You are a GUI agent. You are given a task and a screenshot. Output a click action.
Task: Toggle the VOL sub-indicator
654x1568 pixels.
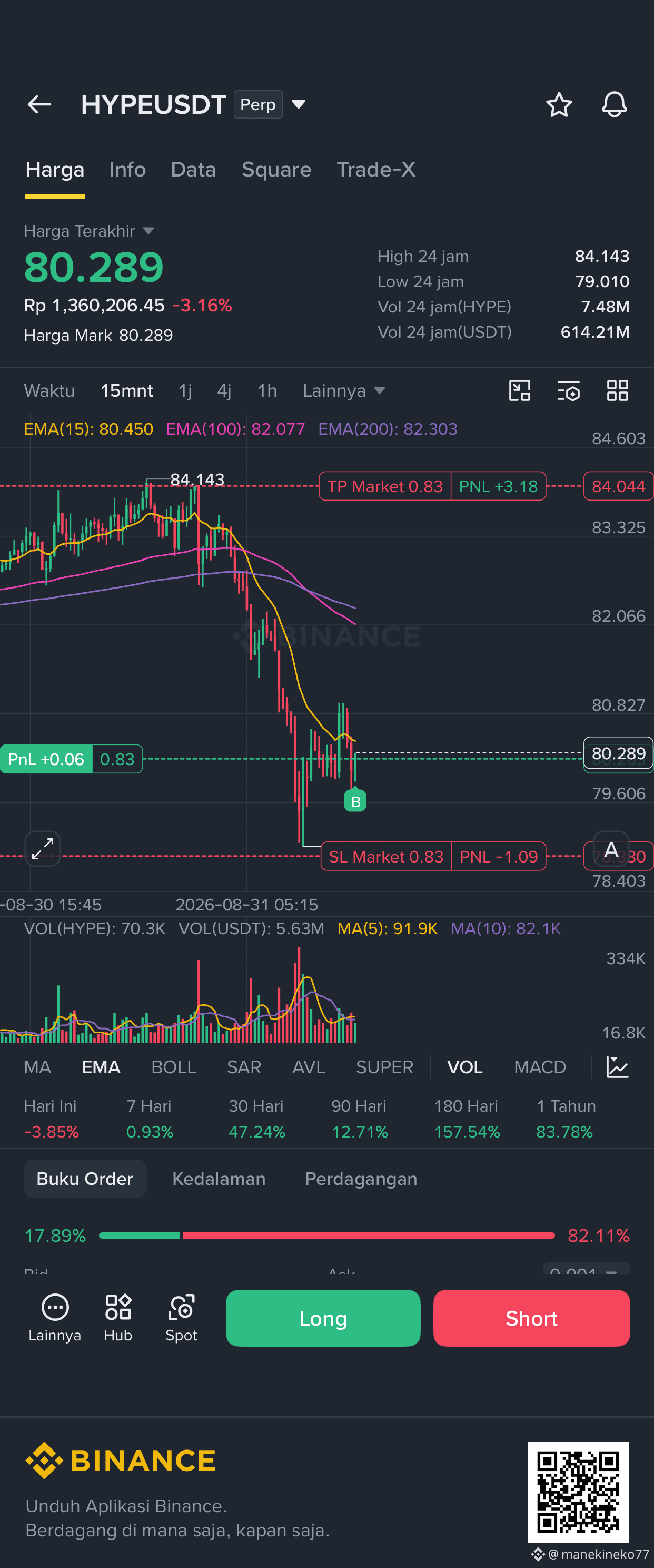tap(465, 1067)
